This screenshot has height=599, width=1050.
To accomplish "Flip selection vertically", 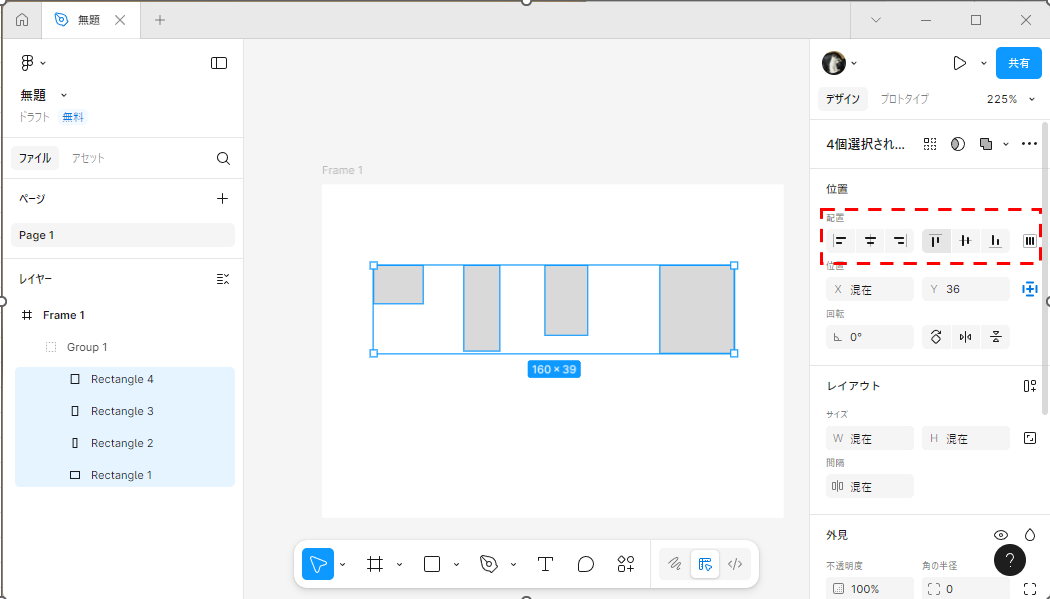I will coord(995,337).
